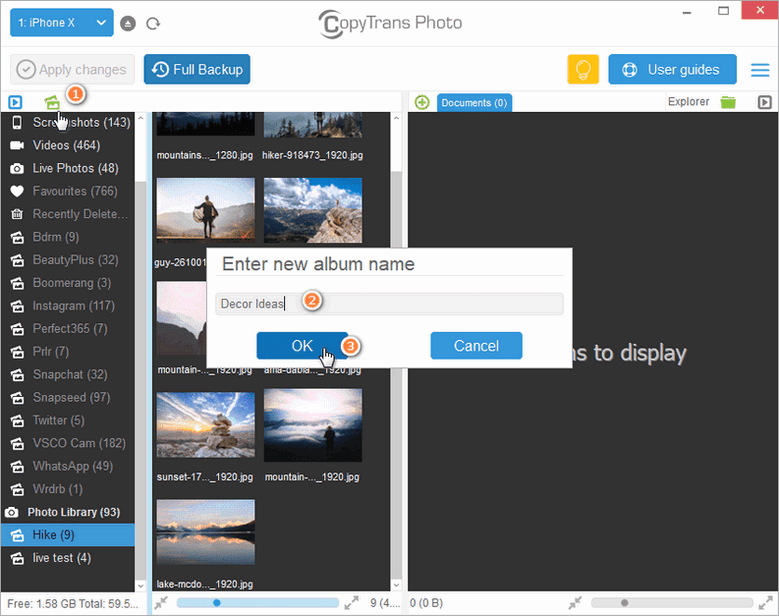Click the create new album icon
The image size is (779, 616).
tap(52, 102)
